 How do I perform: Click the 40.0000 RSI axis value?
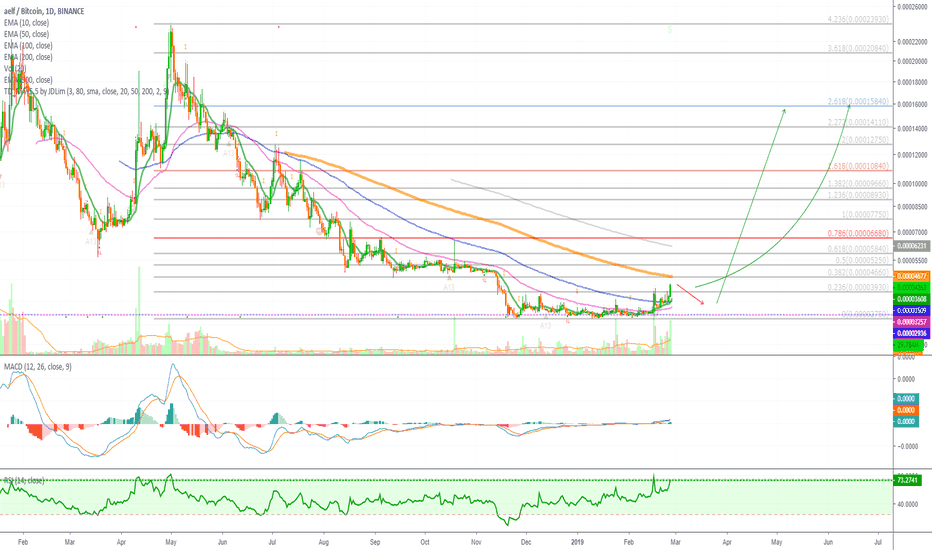pos(909,504)
